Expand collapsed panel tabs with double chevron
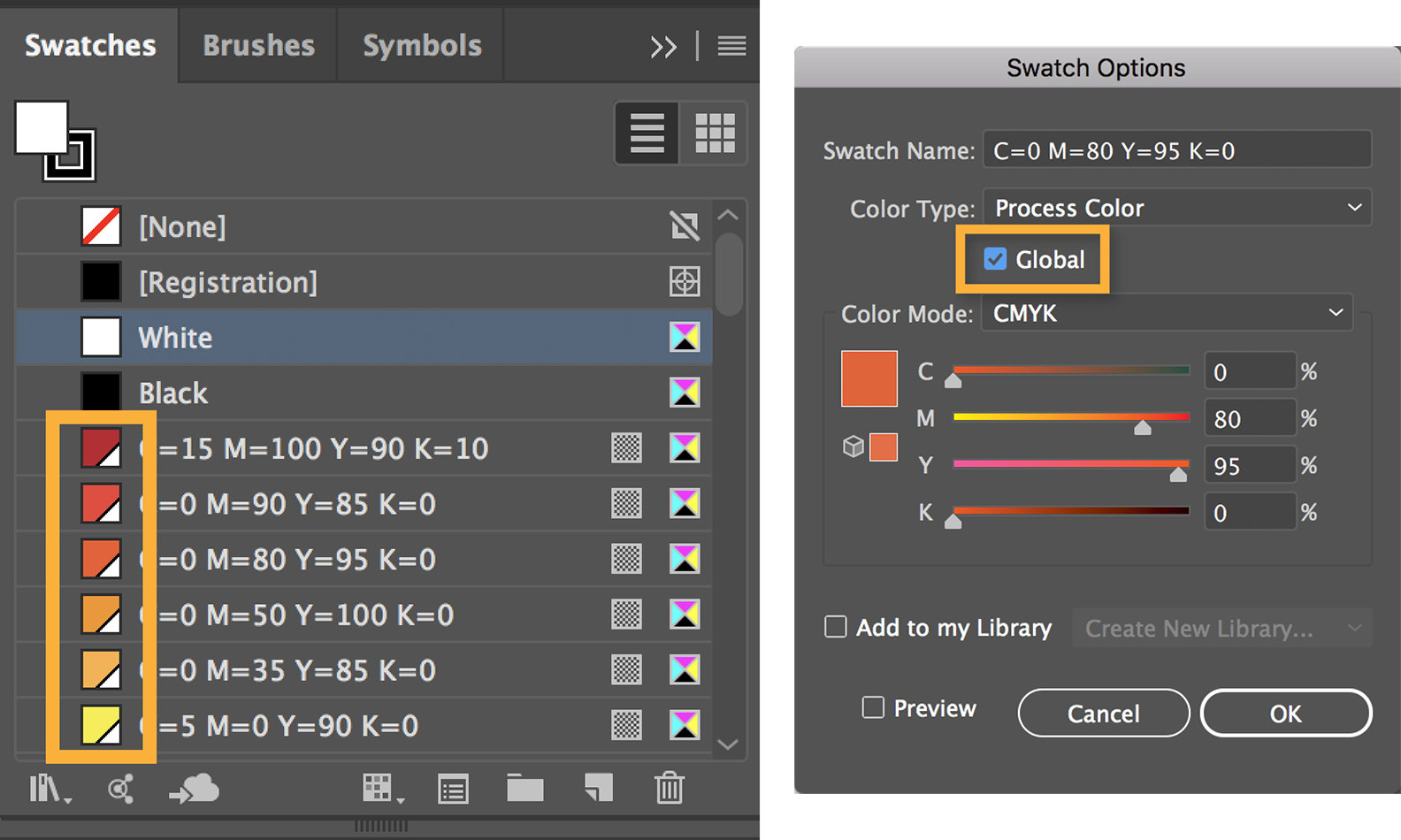This screenshot has height=840, width=1401. click(x=663, y=46)
